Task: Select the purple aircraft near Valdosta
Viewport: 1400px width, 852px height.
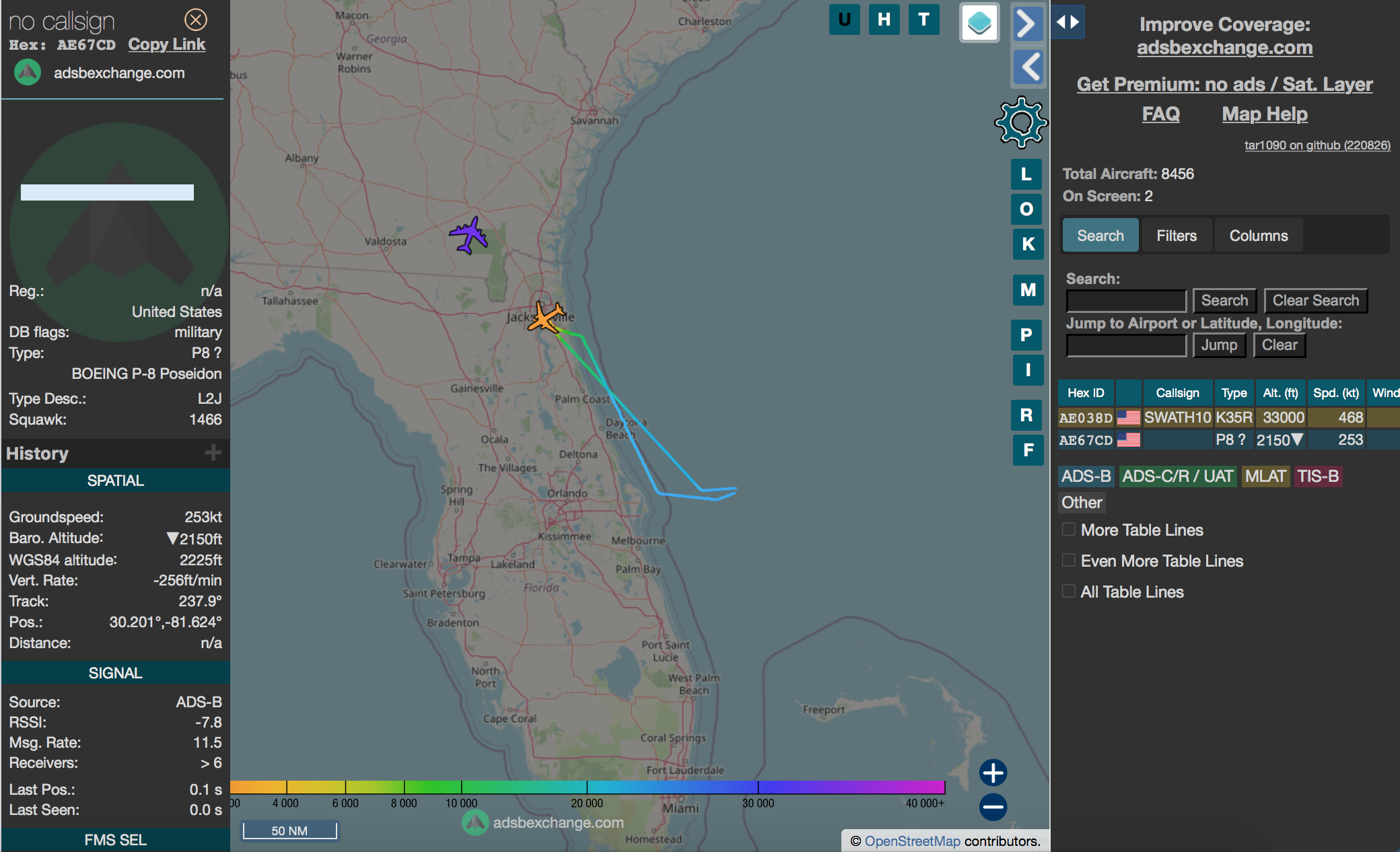Action: point(468,236)
